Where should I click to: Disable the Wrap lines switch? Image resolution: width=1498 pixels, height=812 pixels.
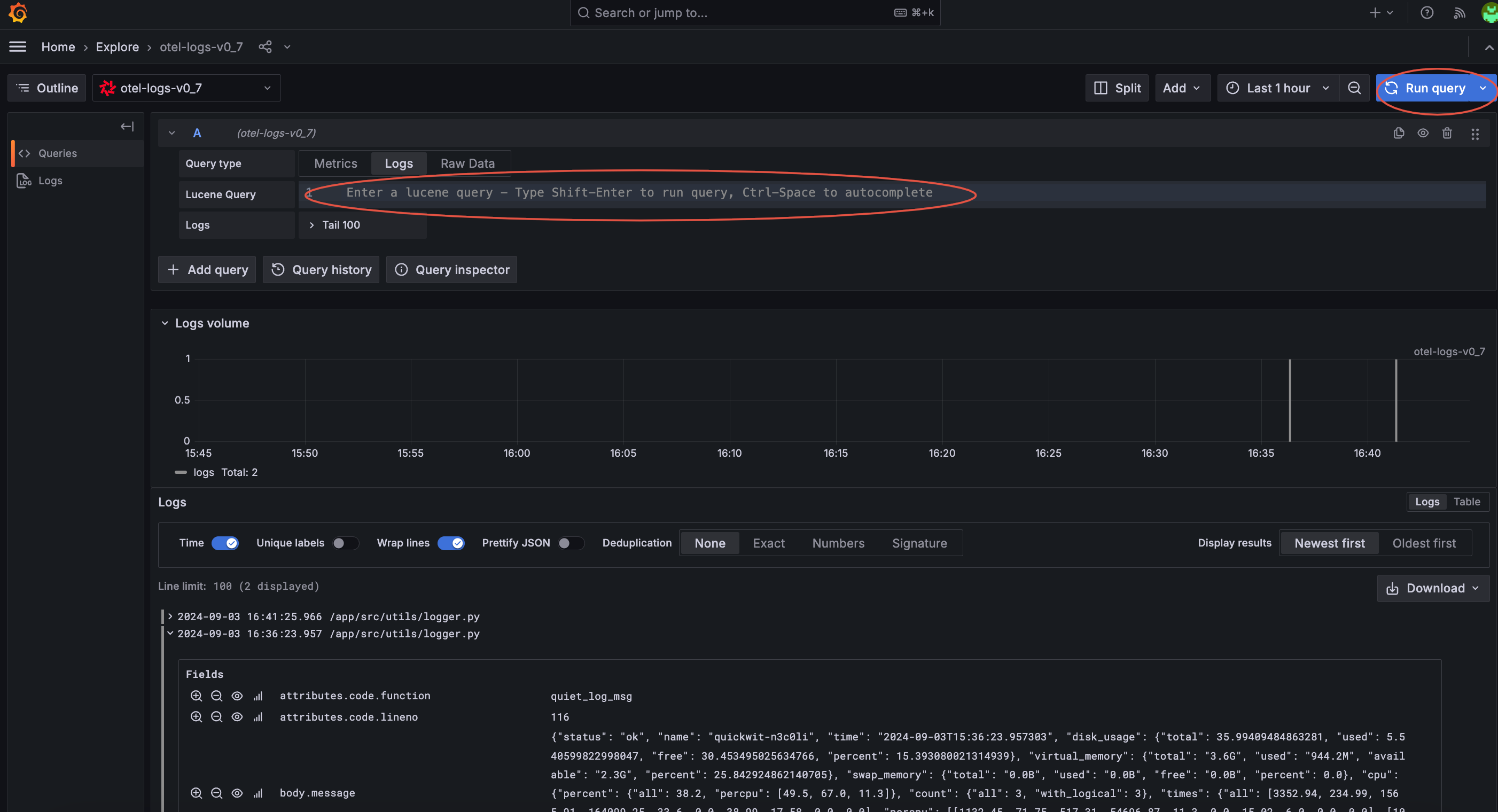point(451,543)
